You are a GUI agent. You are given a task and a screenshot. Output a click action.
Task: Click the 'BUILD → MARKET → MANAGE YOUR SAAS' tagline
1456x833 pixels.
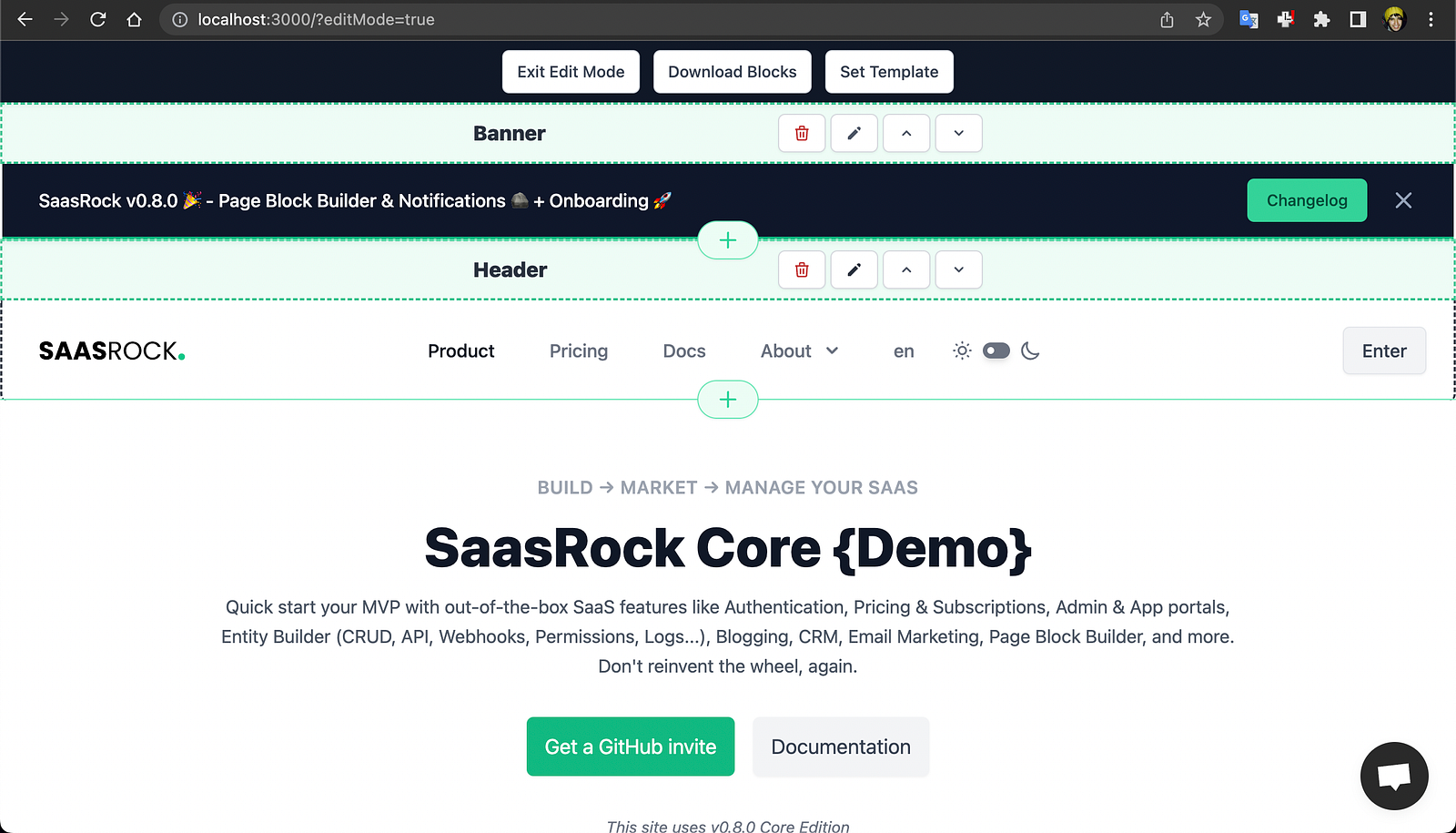pos(728,488)
